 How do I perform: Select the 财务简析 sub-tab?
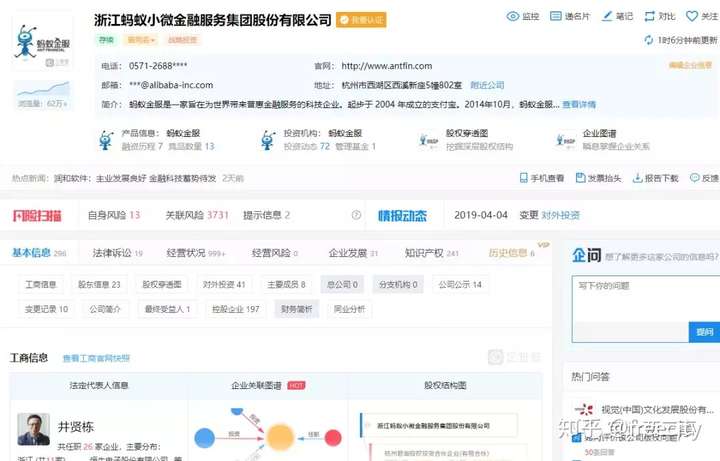(296, 309)
